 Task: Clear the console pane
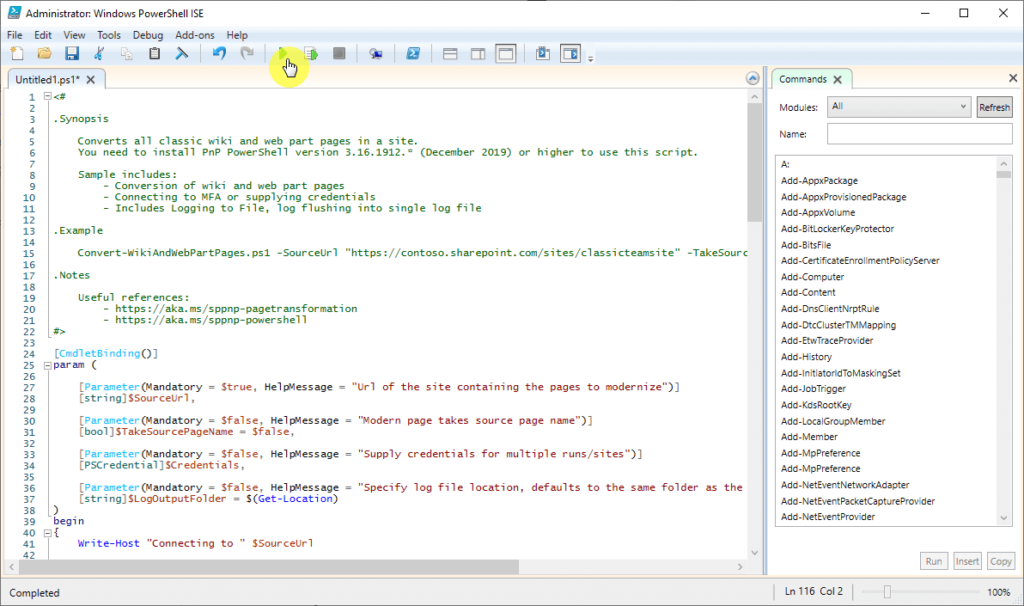182,54
